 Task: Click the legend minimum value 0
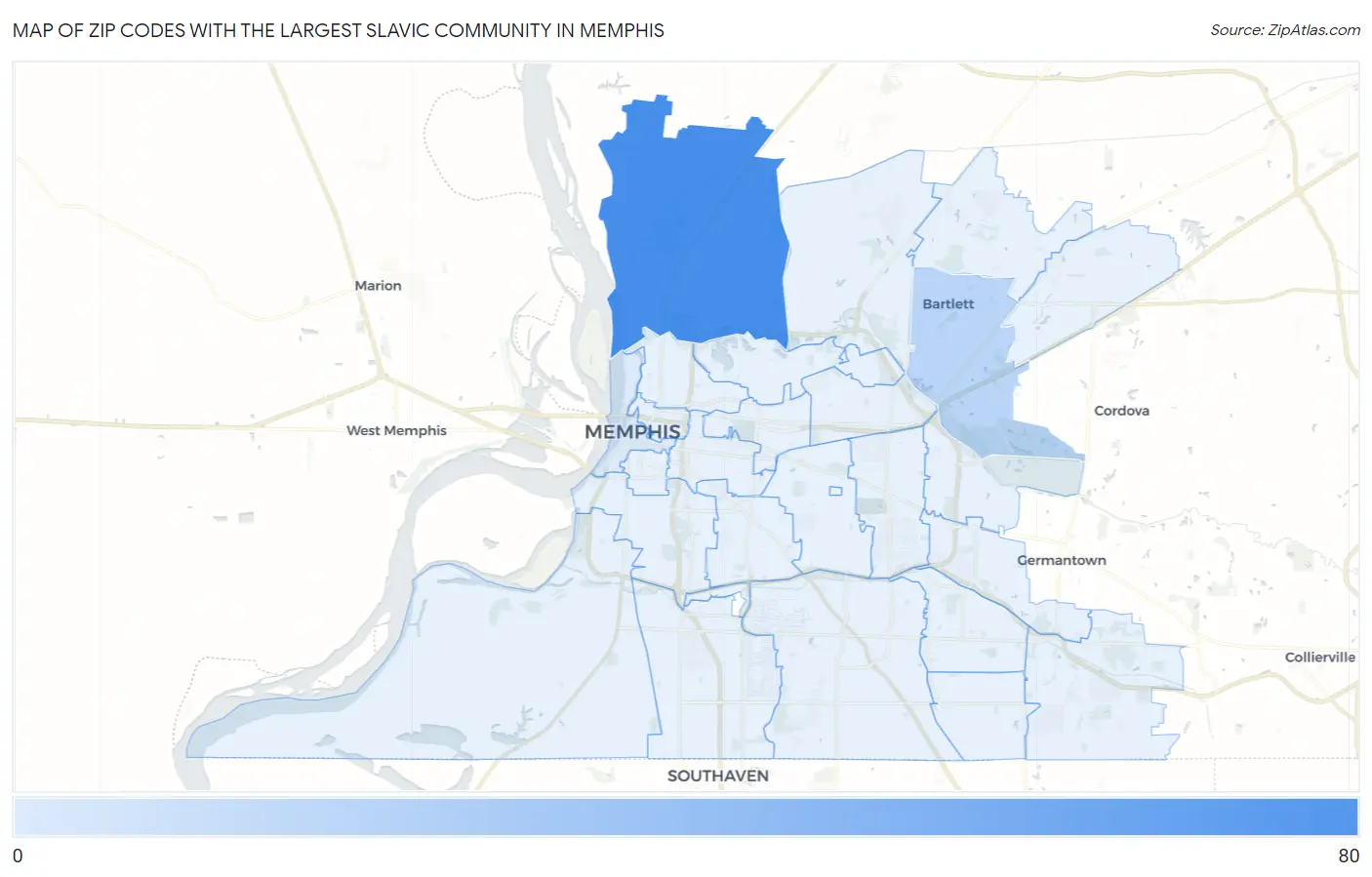(x=18, y=856)
